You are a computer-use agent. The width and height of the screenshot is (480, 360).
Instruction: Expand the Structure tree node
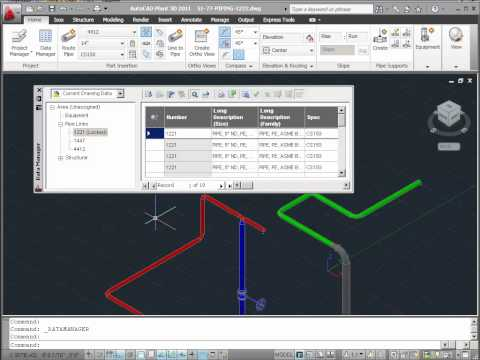[60, 158]
